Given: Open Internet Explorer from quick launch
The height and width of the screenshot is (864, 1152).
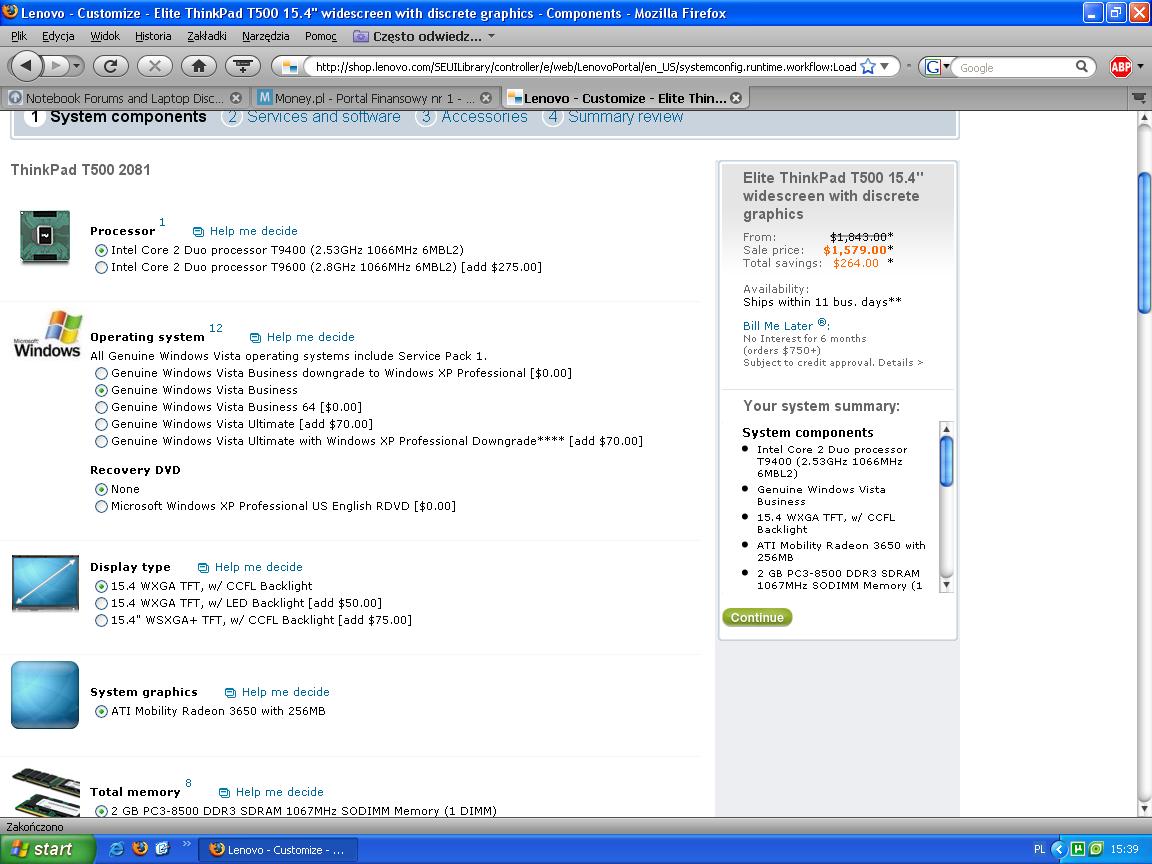Looking at the screenshot, I should 116,849.
